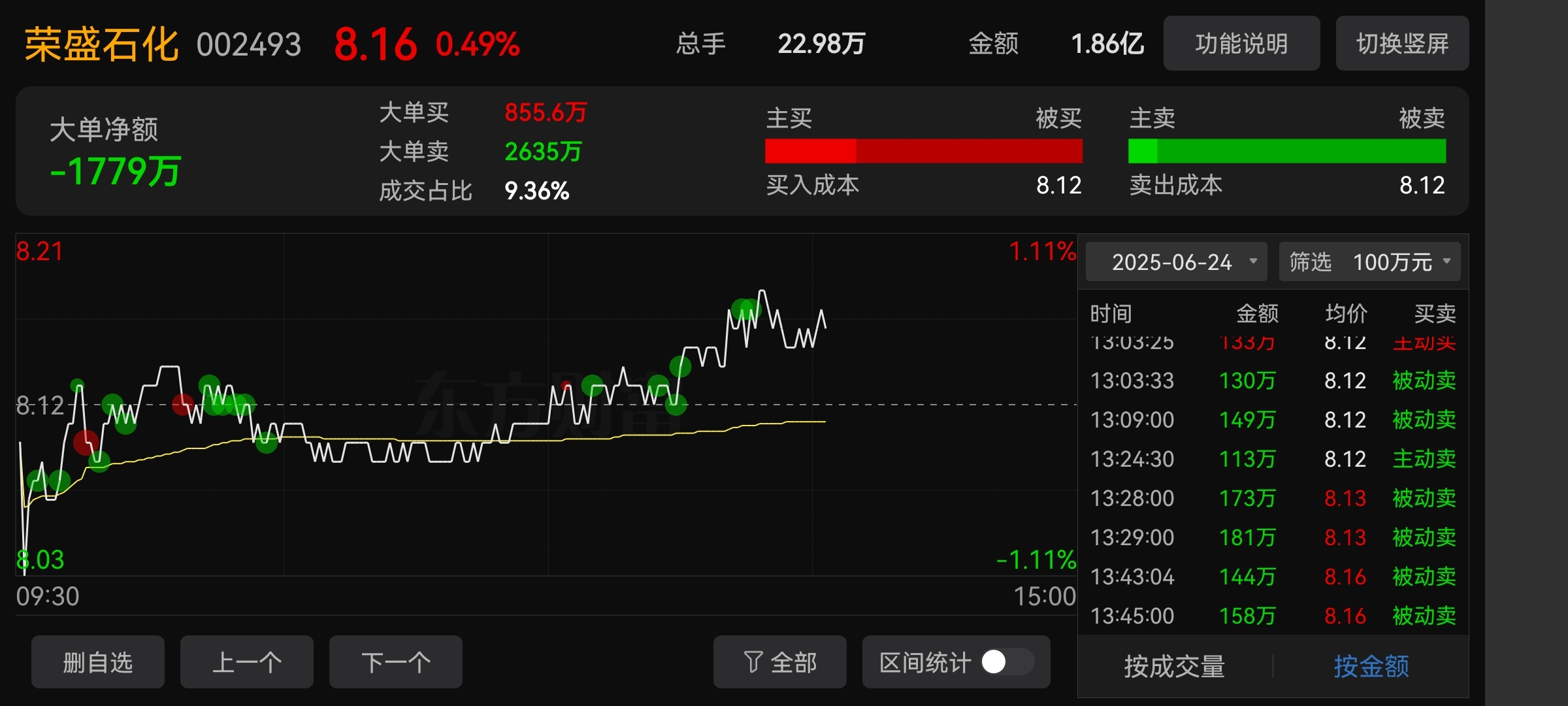Click the chart line peak near 8.18
Image resolution: width=1568 pixels, height=706 pixels.
762,292
